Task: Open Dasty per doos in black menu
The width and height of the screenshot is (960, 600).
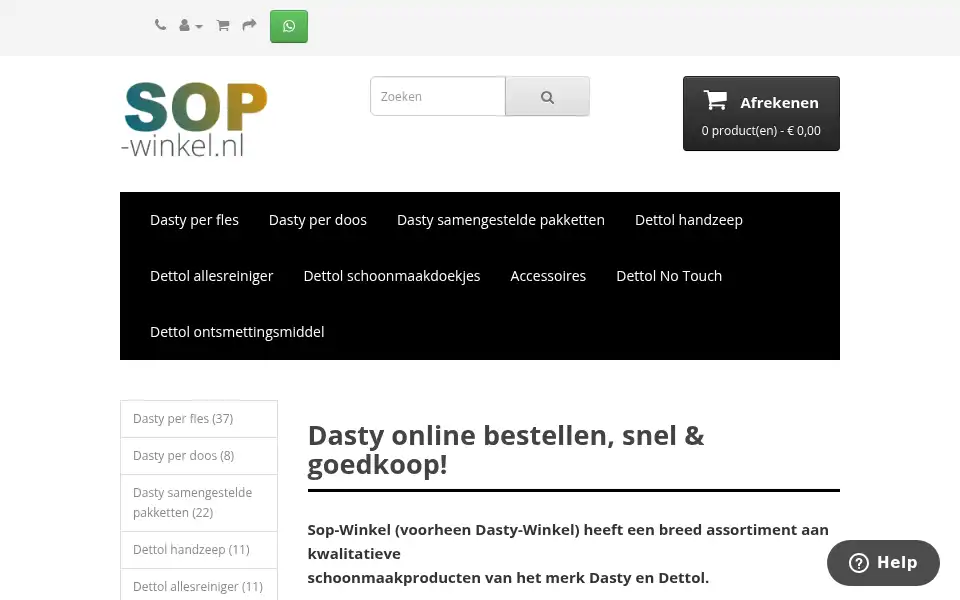Action: pyautogui.click(x=318, y=220)
